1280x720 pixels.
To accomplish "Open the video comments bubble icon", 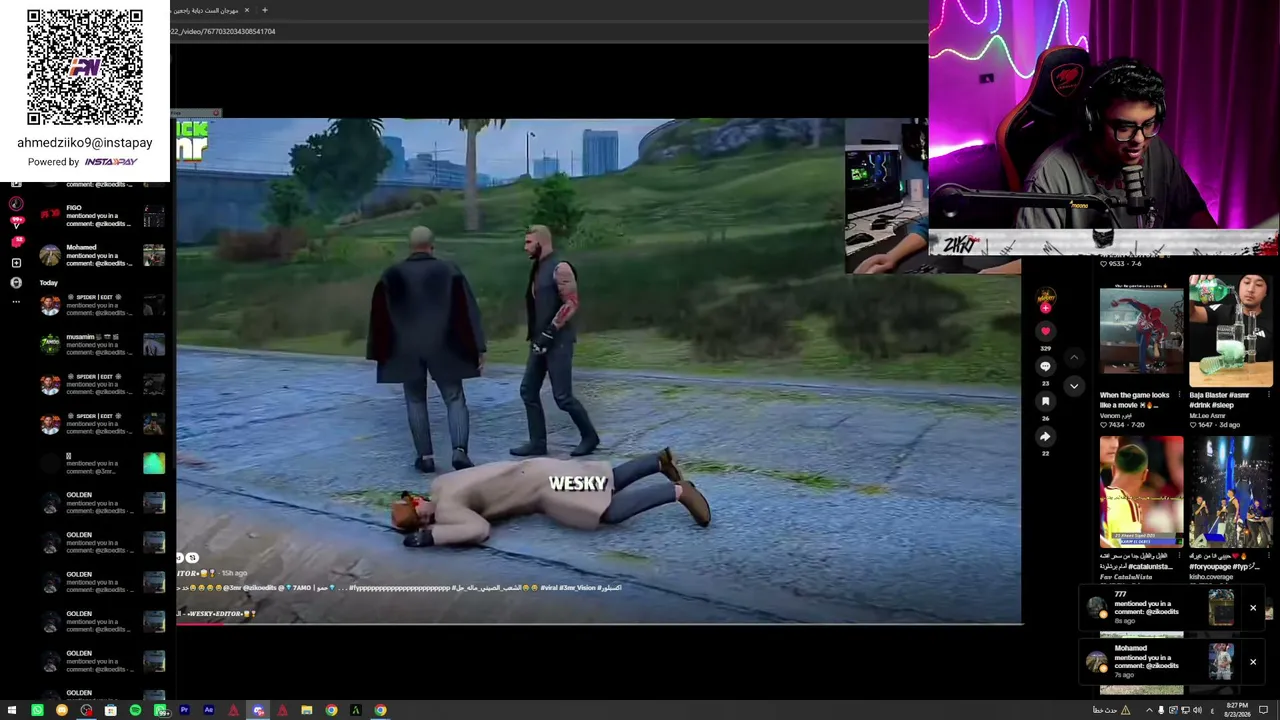I will pyautogui.click(x=1045, y=366).
